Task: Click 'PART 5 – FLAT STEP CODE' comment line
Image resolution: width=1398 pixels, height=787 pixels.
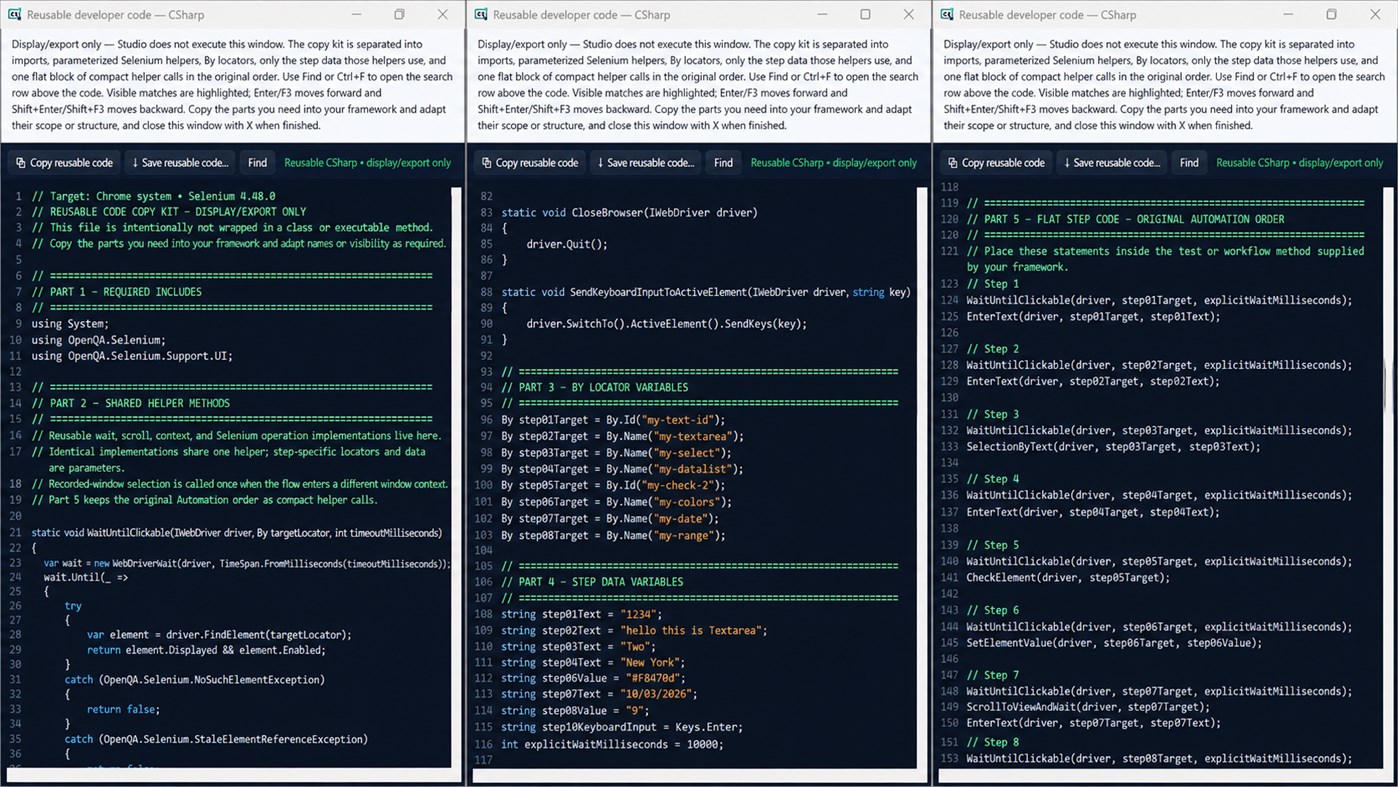Action: (x=1125, y=219)
